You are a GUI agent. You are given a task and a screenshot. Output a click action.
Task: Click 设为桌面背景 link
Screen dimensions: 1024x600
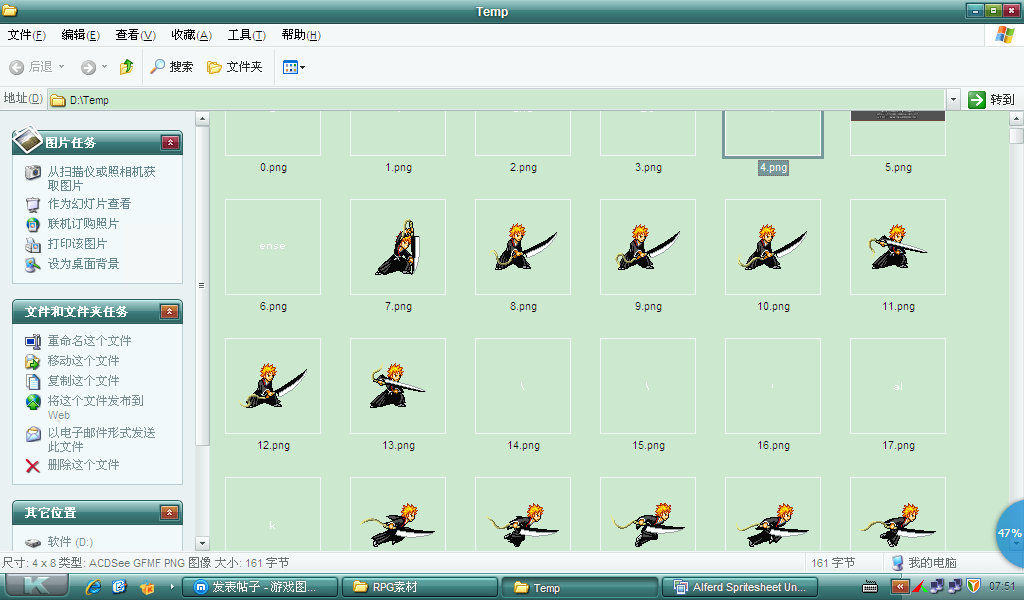tap(83, 264)
